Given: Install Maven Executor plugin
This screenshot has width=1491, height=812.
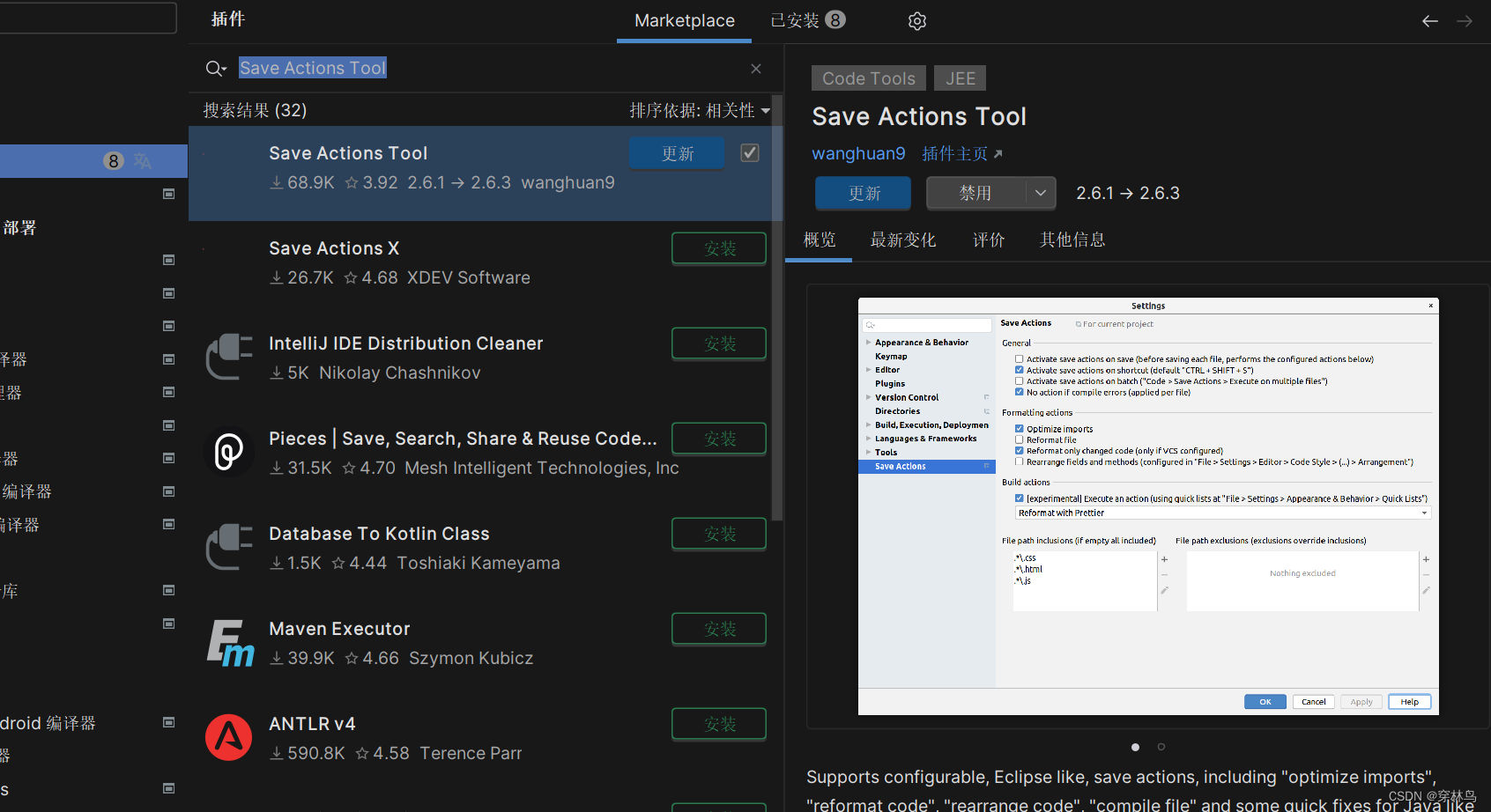Looking at the screenshot, I should coord(719,629).
